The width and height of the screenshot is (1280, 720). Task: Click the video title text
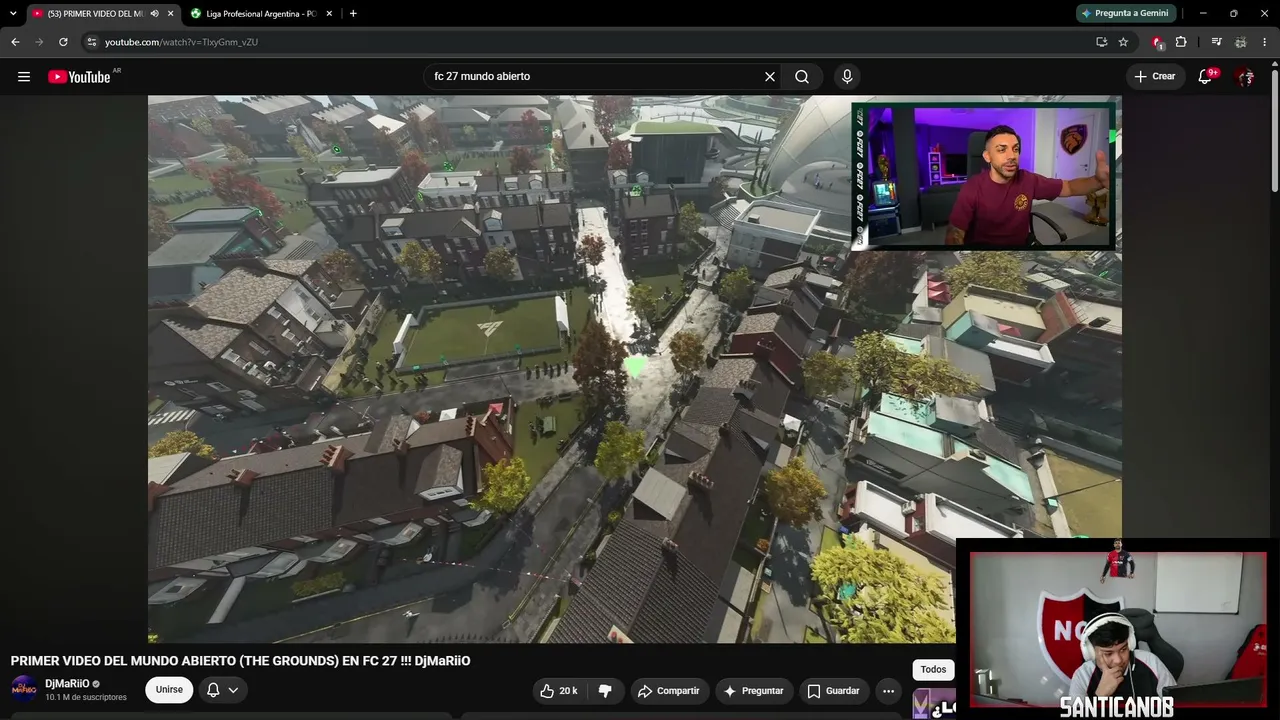click(x=240, y=661)
